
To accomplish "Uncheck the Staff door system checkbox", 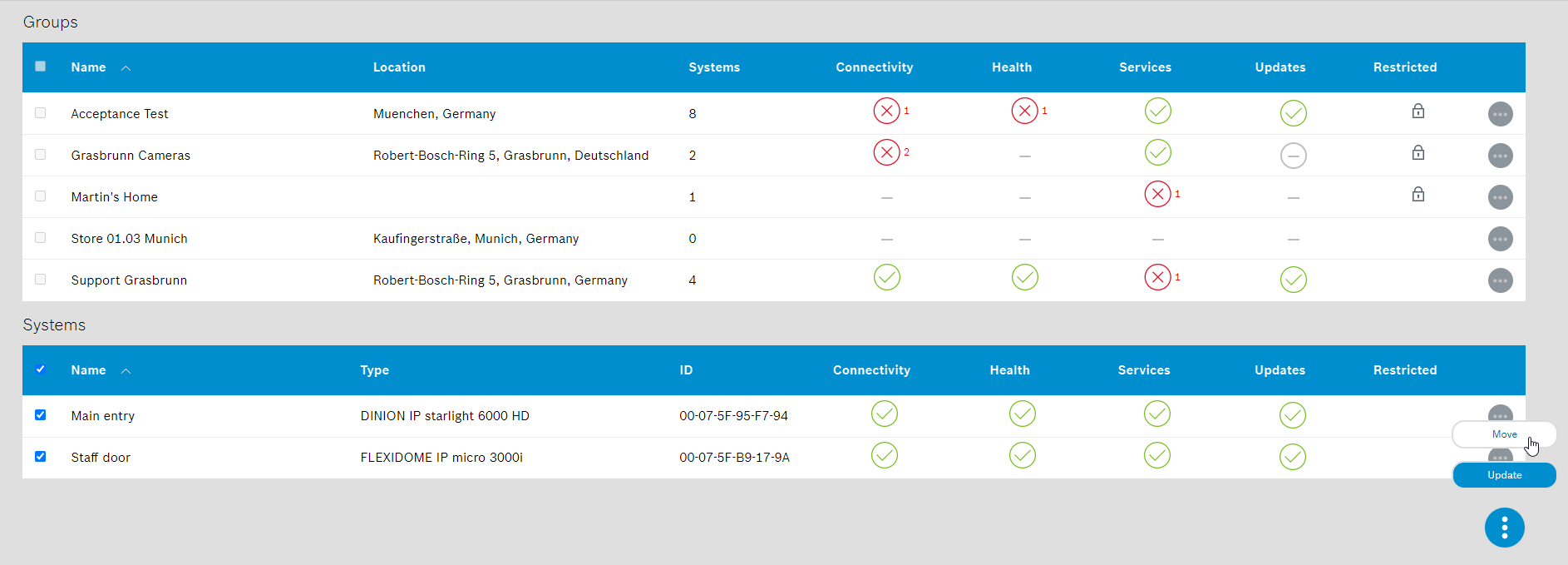I will [x=41, y=457].
